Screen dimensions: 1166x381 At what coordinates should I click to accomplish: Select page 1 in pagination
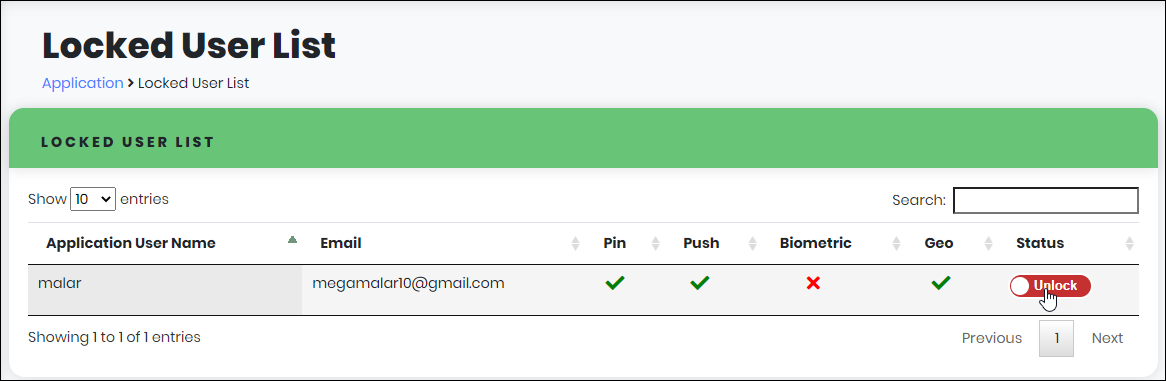click(1057, 339)
